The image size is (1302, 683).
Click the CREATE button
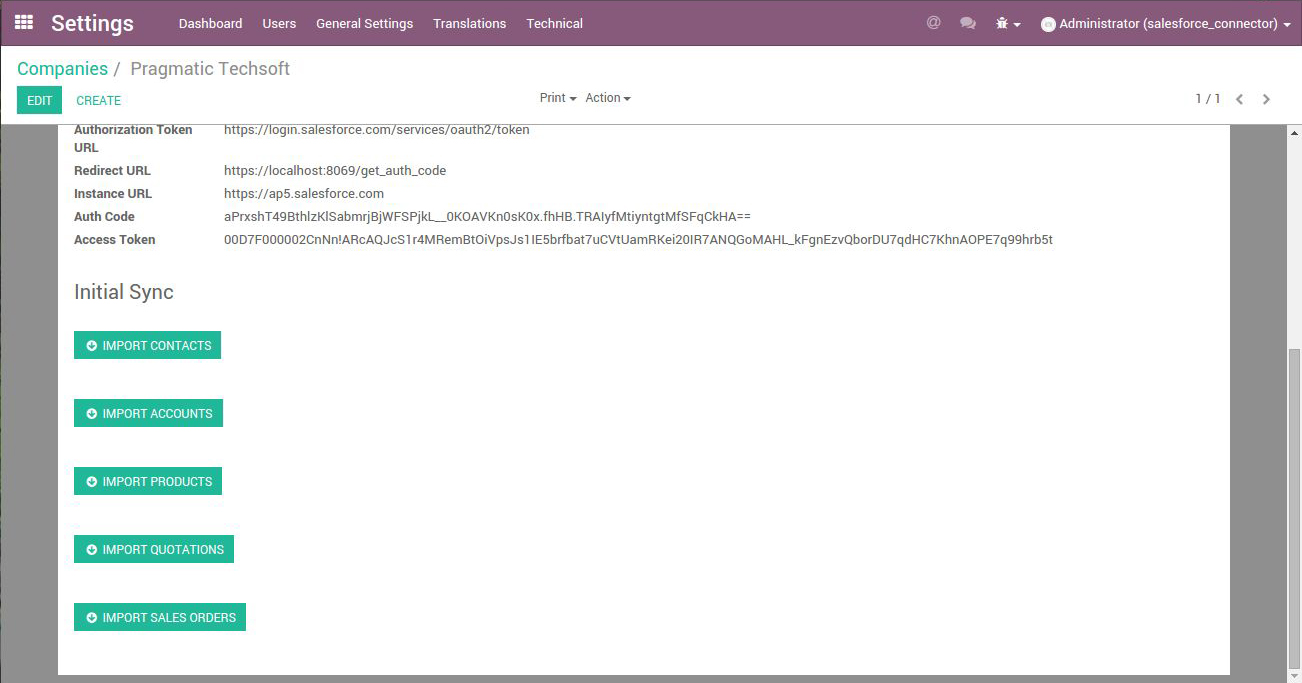tap(98, 100)
